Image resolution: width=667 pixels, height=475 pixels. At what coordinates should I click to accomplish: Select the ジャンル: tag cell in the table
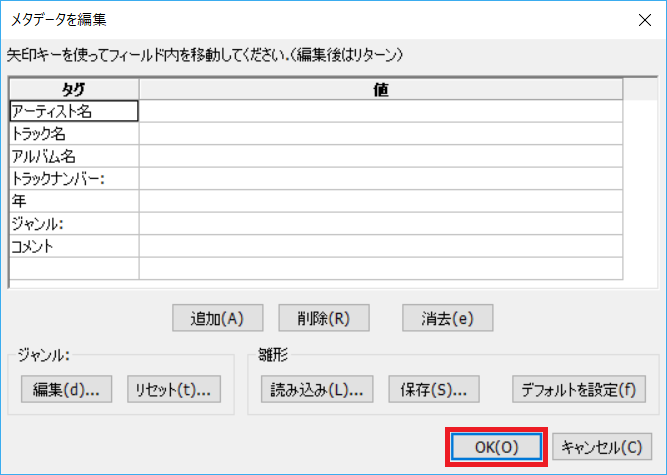(74, 223)
